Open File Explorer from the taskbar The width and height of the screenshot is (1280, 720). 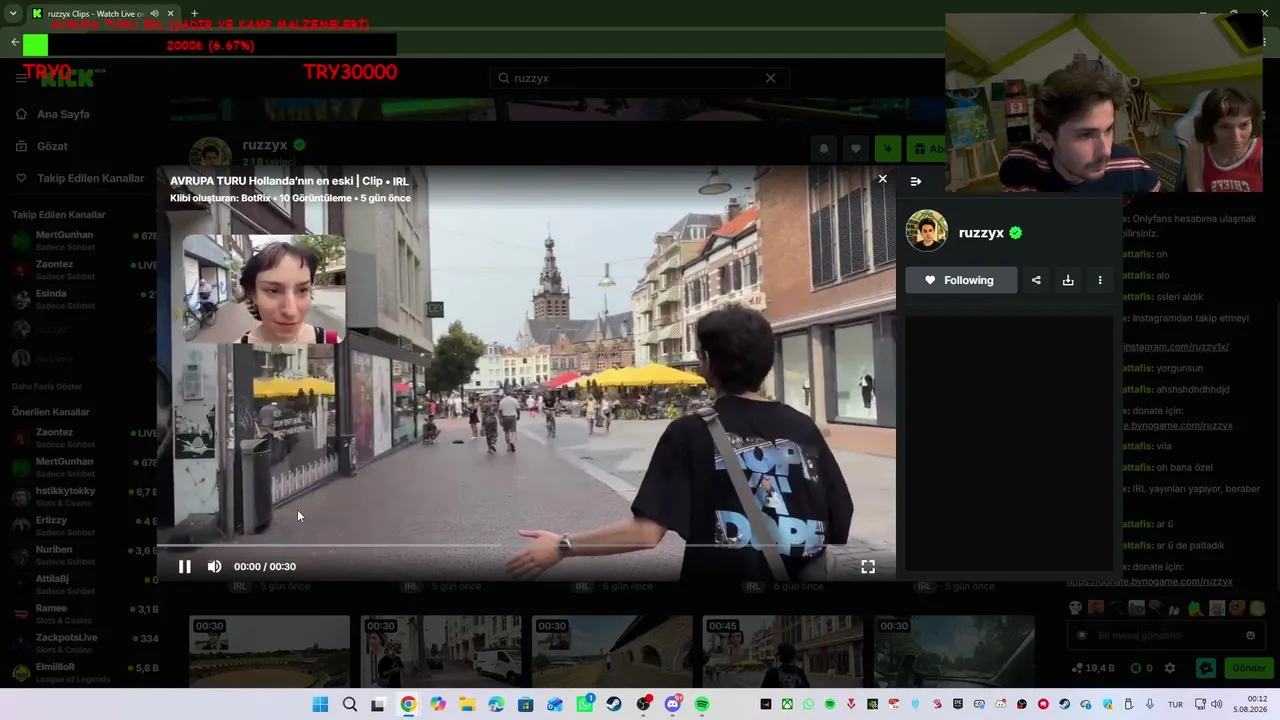tap(467, 704)
